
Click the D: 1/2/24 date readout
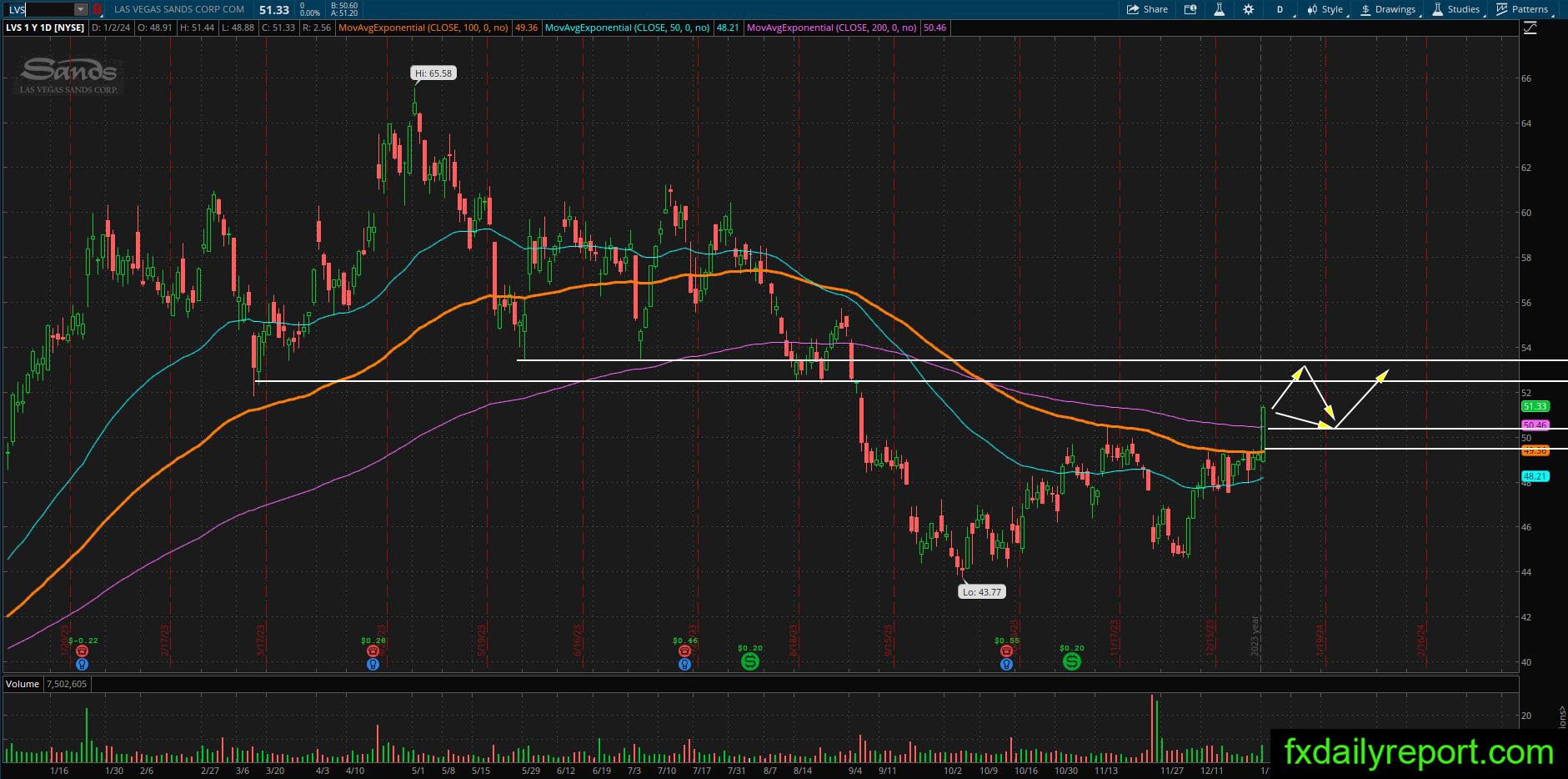112,28
